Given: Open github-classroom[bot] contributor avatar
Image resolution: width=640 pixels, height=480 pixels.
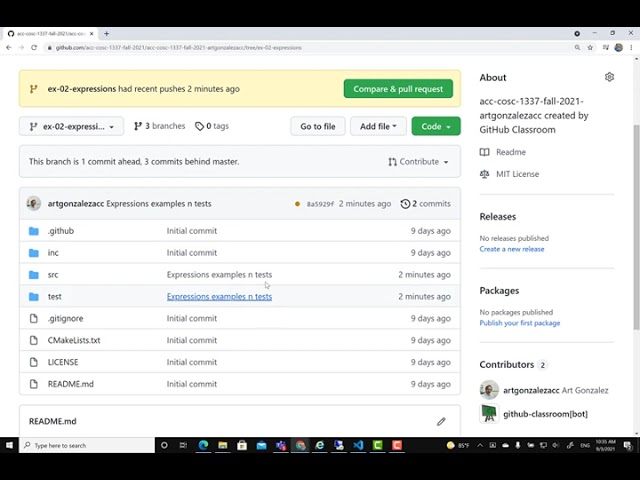Looking at the screenshot, I should (489, 413).
